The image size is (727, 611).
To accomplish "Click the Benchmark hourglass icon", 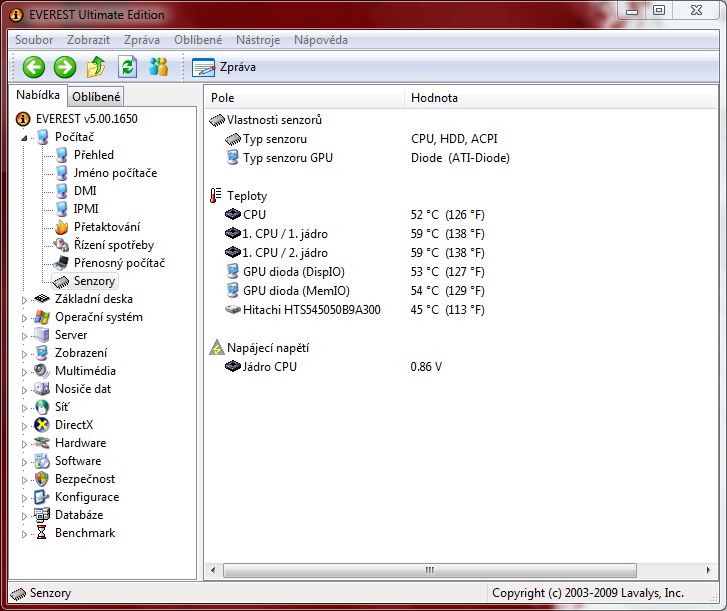I will coord(42,533).
